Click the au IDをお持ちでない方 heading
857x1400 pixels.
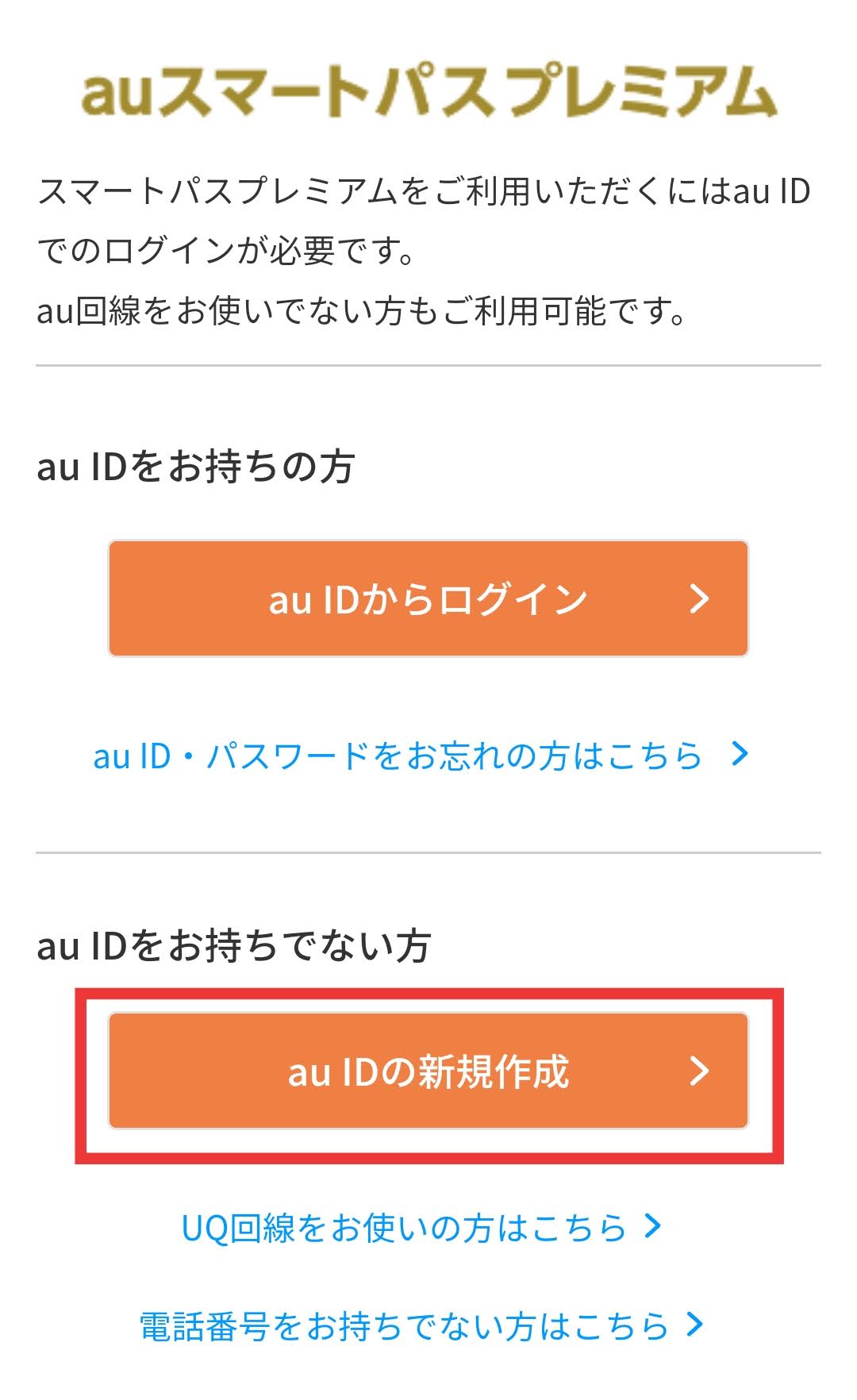233,946
